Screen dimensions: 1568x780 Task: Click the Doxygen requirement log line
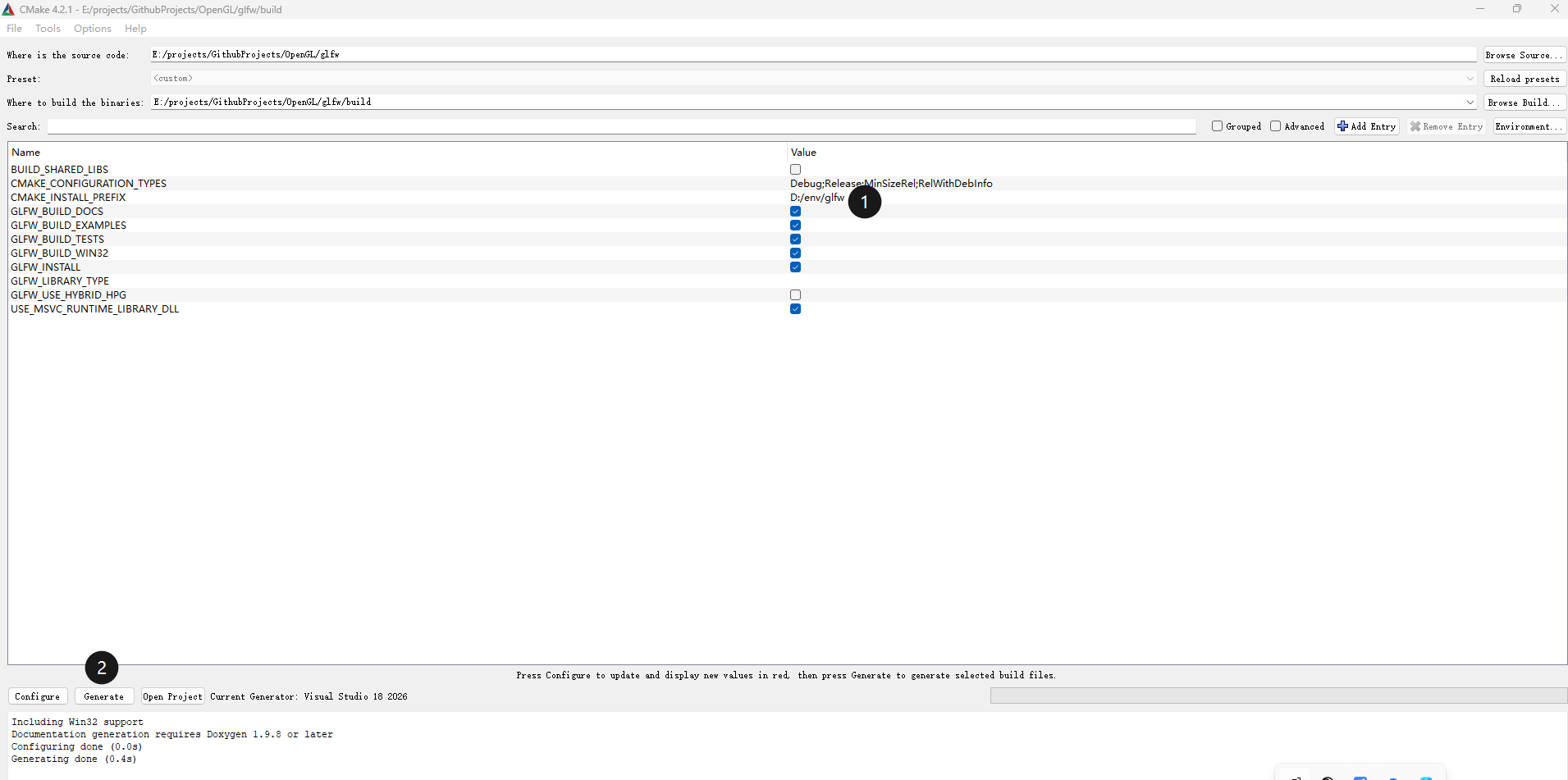coord(172,734)
